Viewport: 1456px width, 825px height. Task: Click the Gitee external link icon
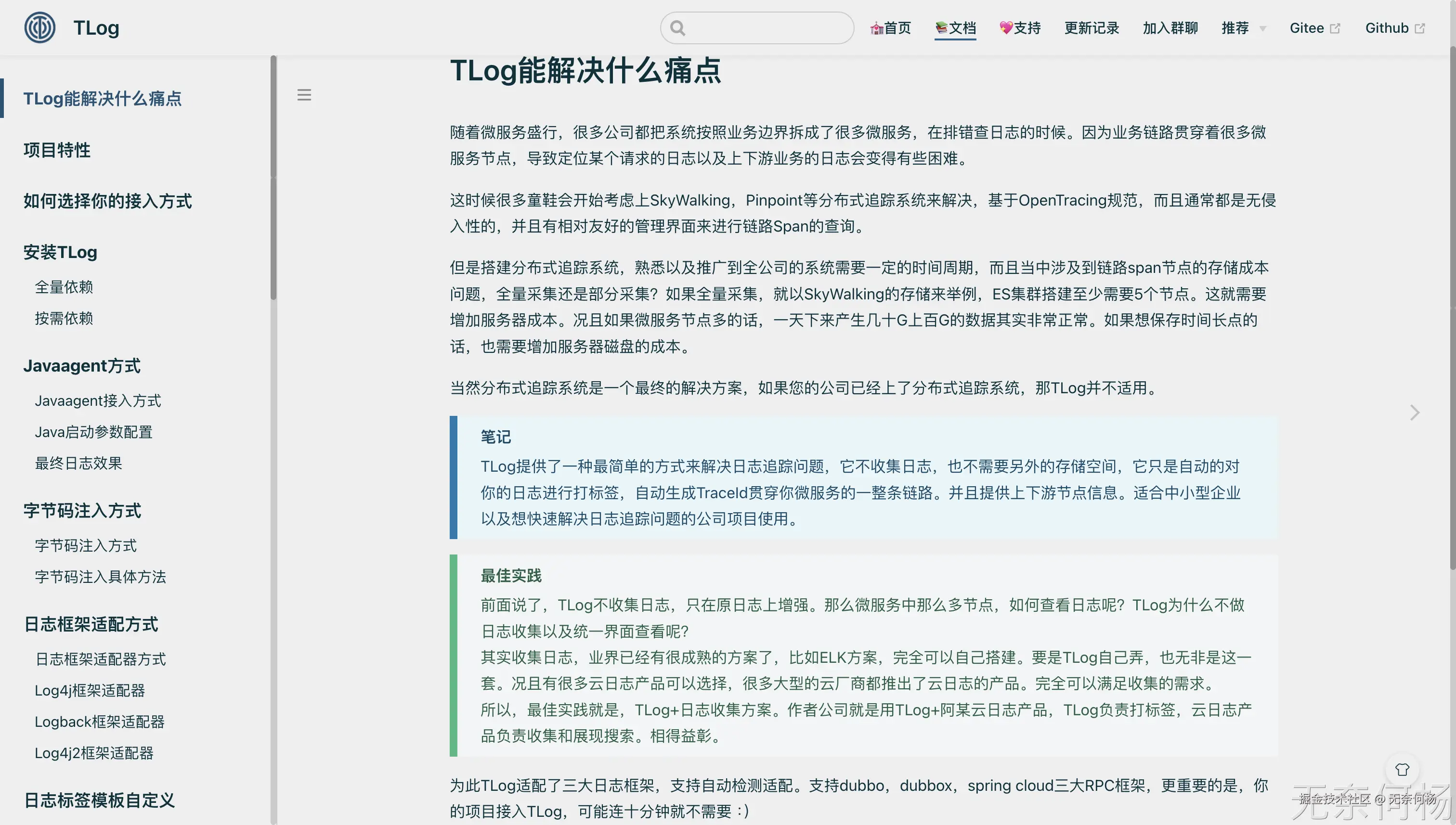click(x=1335, y=28)
